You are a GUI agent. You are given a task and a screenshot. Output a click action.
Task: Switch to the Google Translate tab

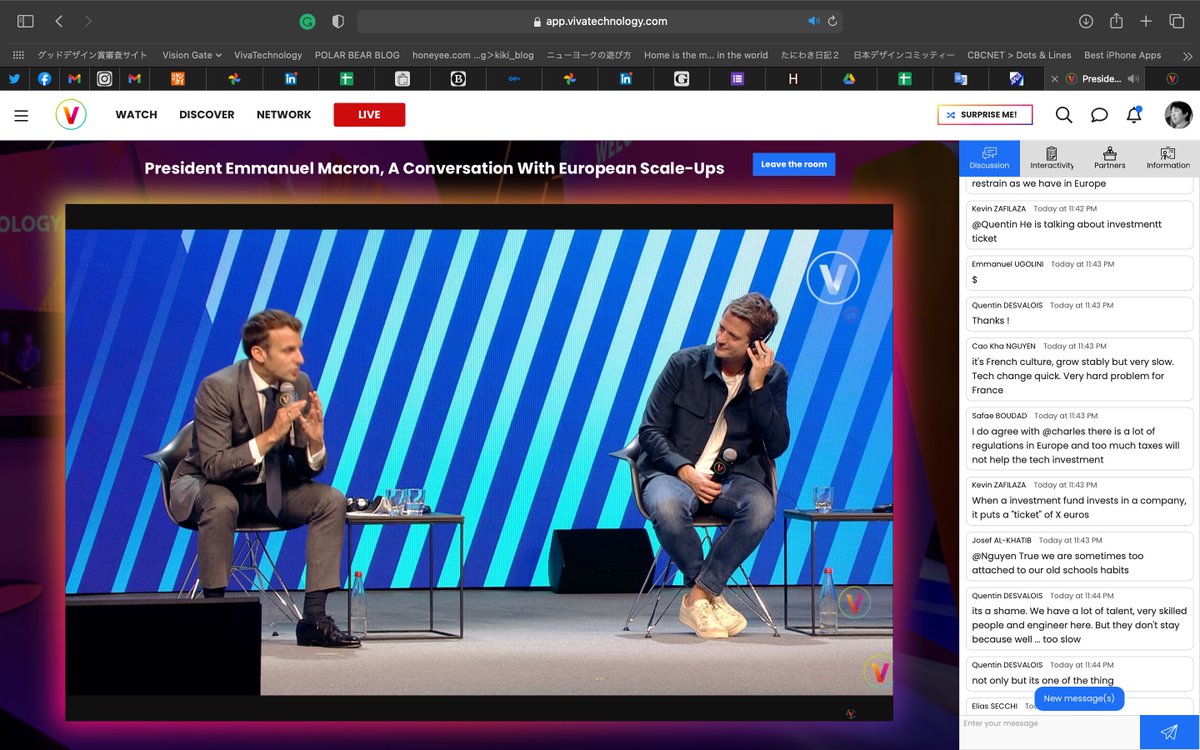click(960, 78)
